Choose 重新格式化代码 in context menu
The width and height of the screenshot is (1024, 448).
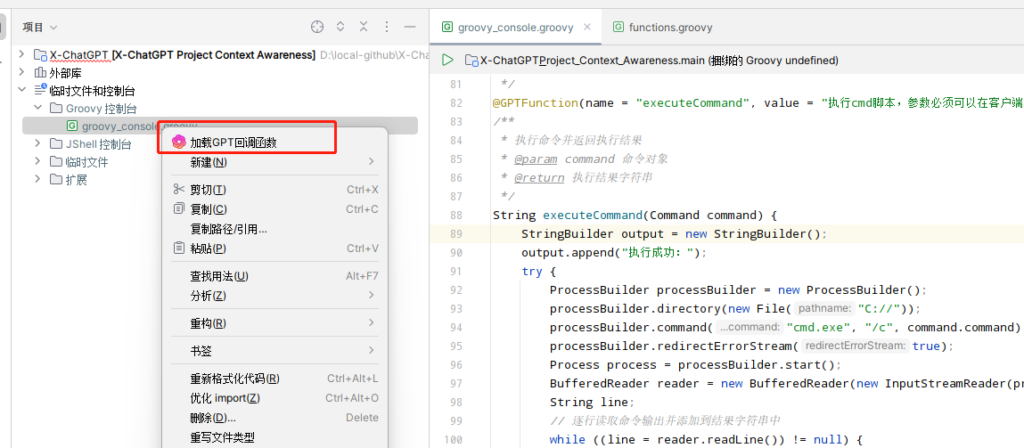click(x=234, y=379)
